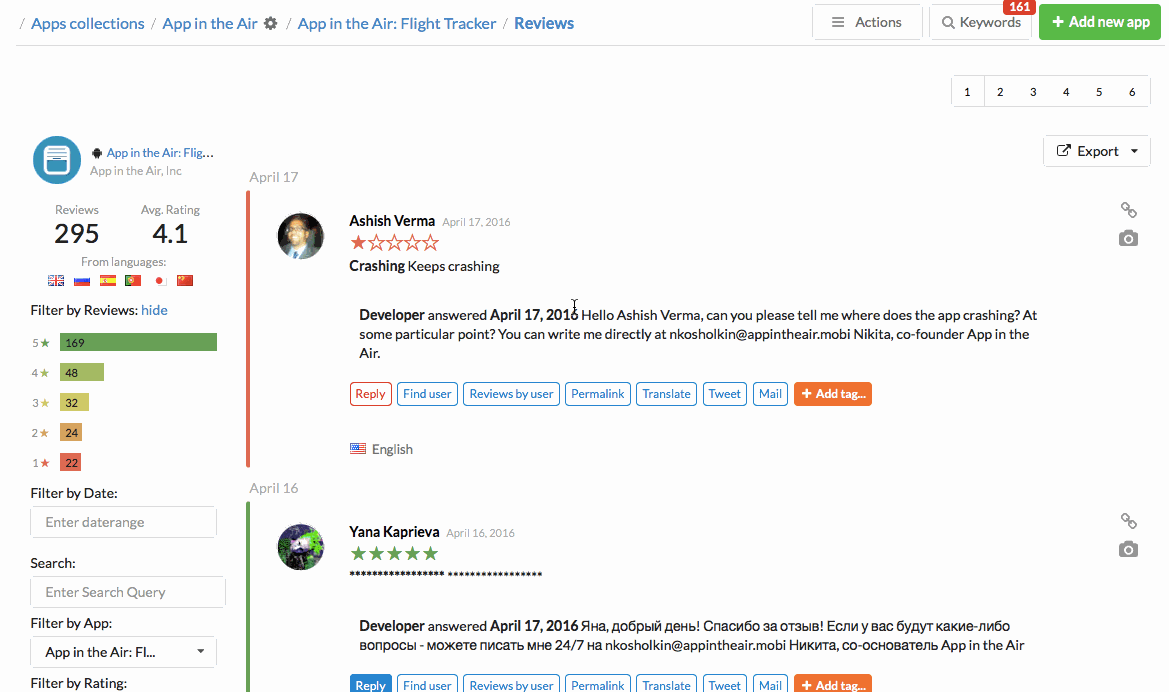
Task: Open the Actions menu
Action: [867, 22]
